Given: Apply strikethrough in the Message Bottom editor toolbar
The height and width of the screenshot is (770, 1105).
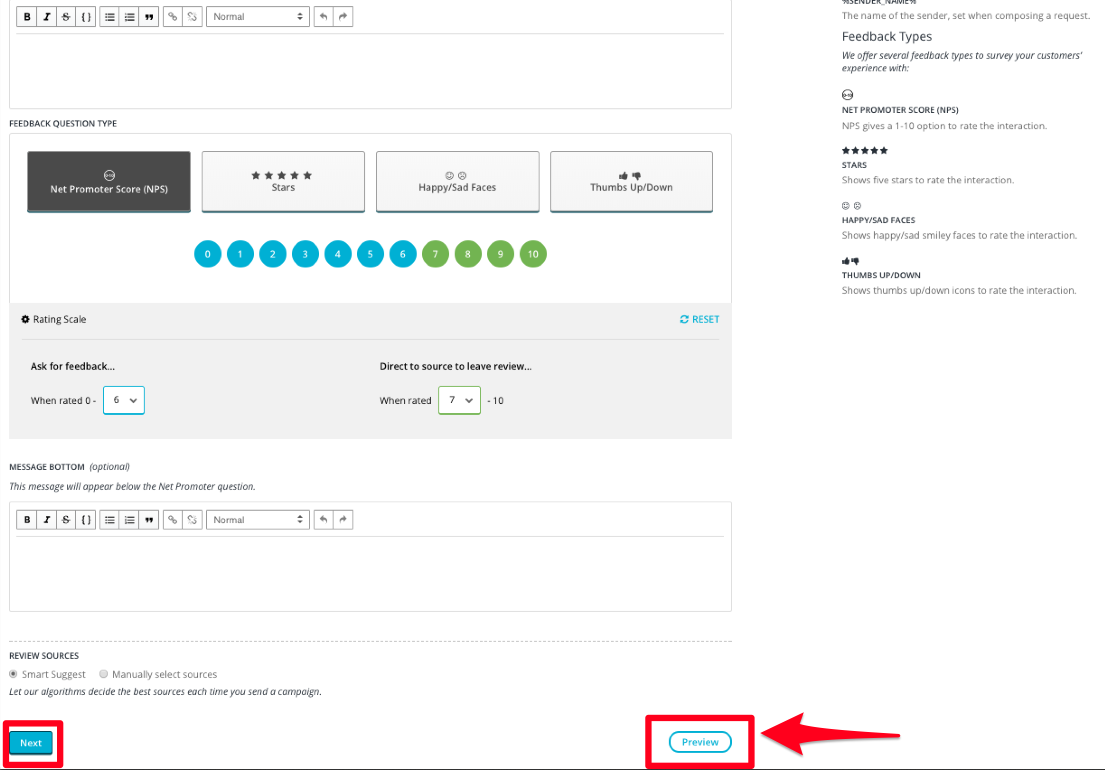Looking at the screenshot, I should coord(66,520).
